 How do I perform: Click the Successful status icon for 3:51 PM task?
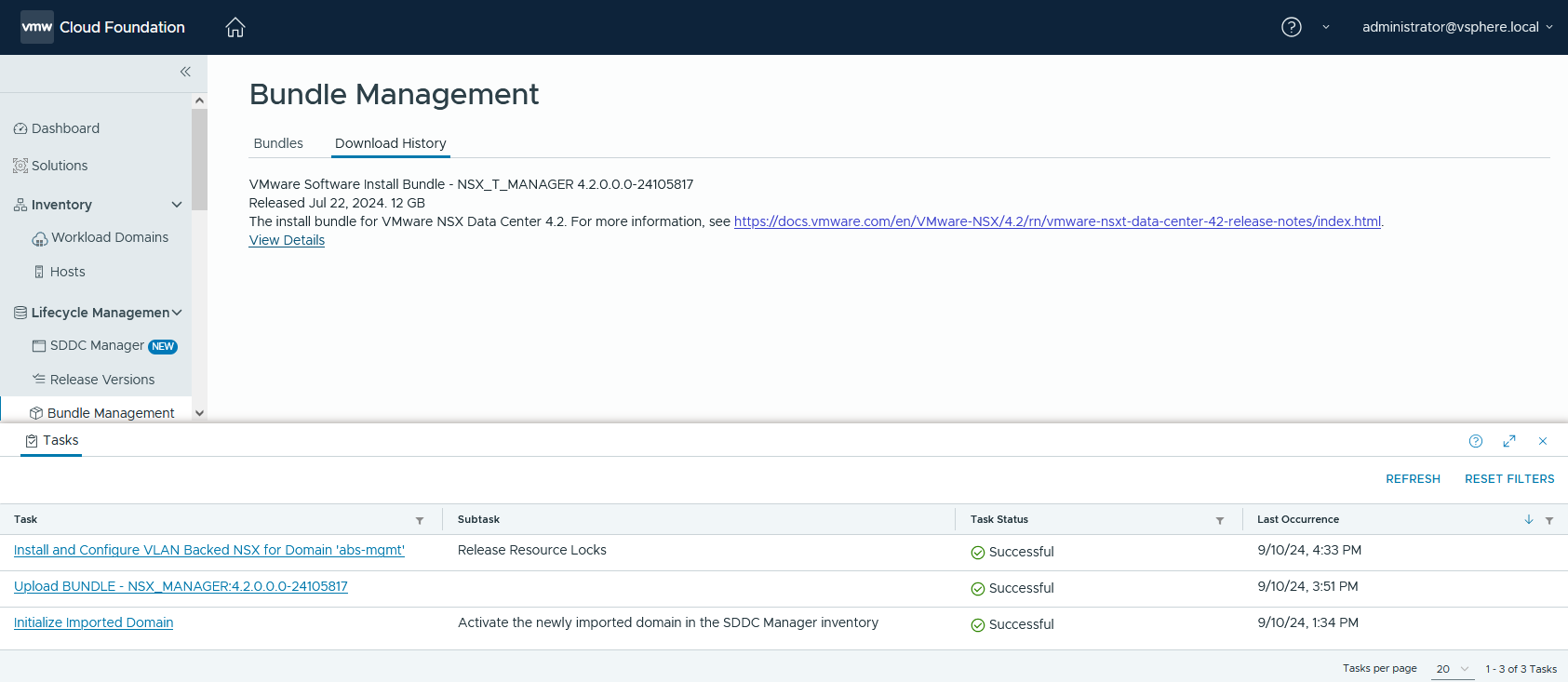pyautogui.click(x=977, y=589)
